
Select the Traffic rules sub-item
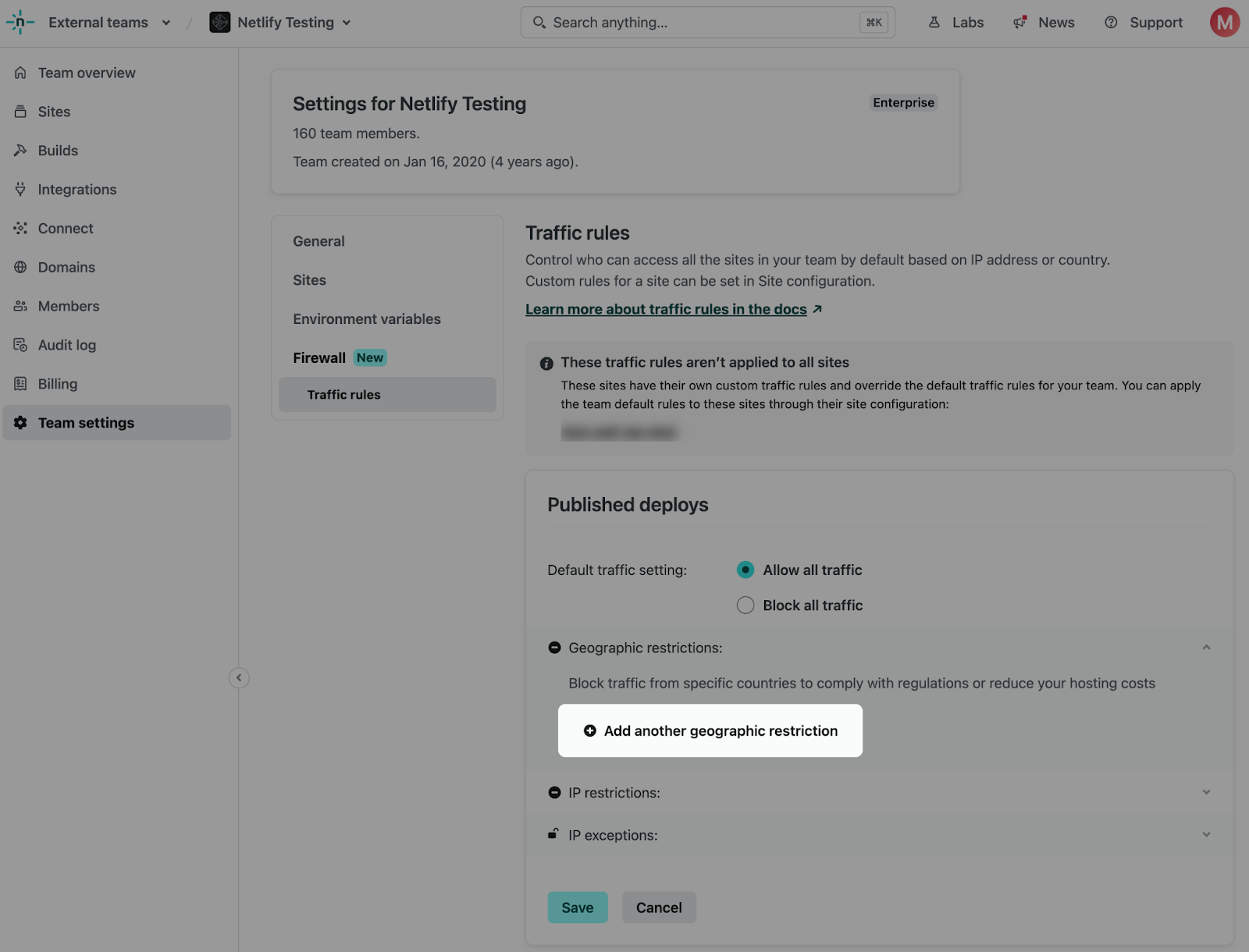(387, 395)
